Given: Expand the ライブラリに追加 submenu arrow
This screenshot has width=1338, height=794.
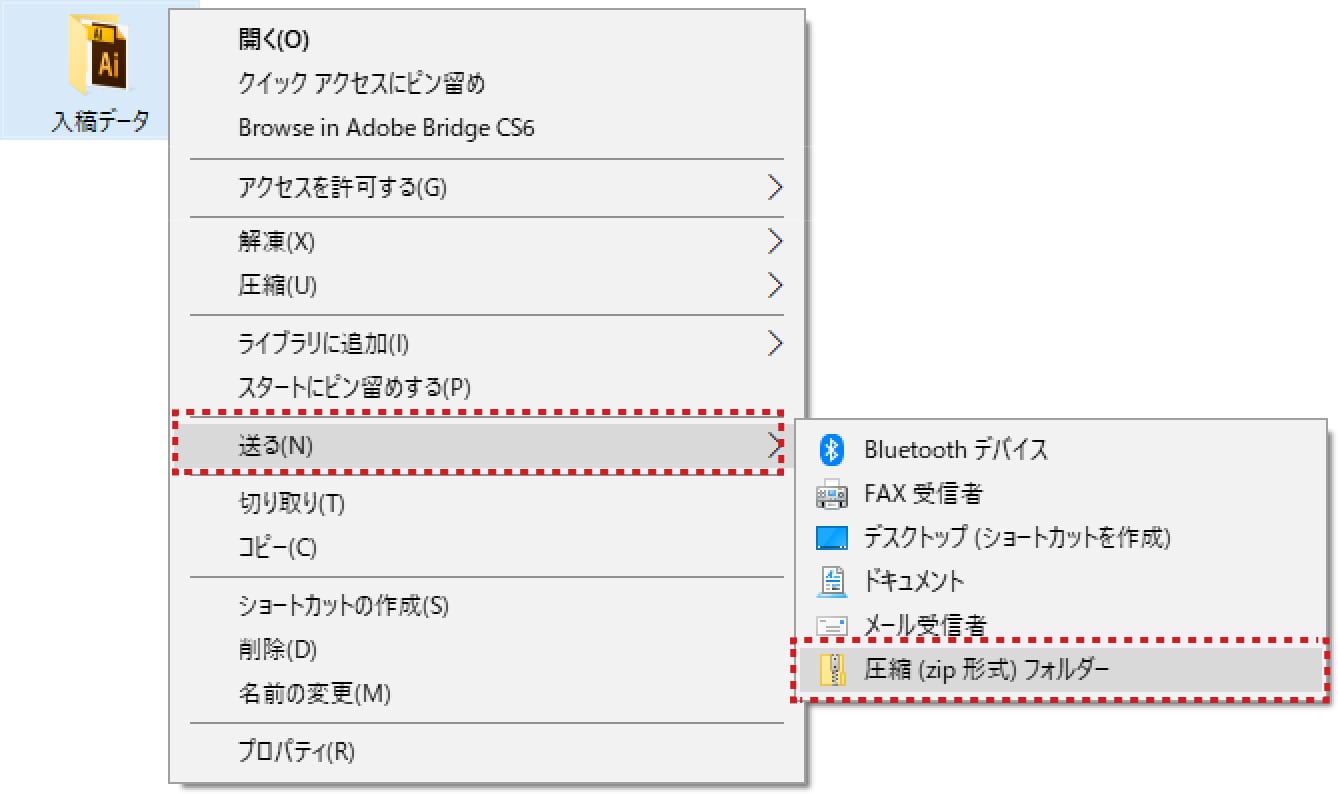Looking at the screenshot, I should click(x=774, y=343).
